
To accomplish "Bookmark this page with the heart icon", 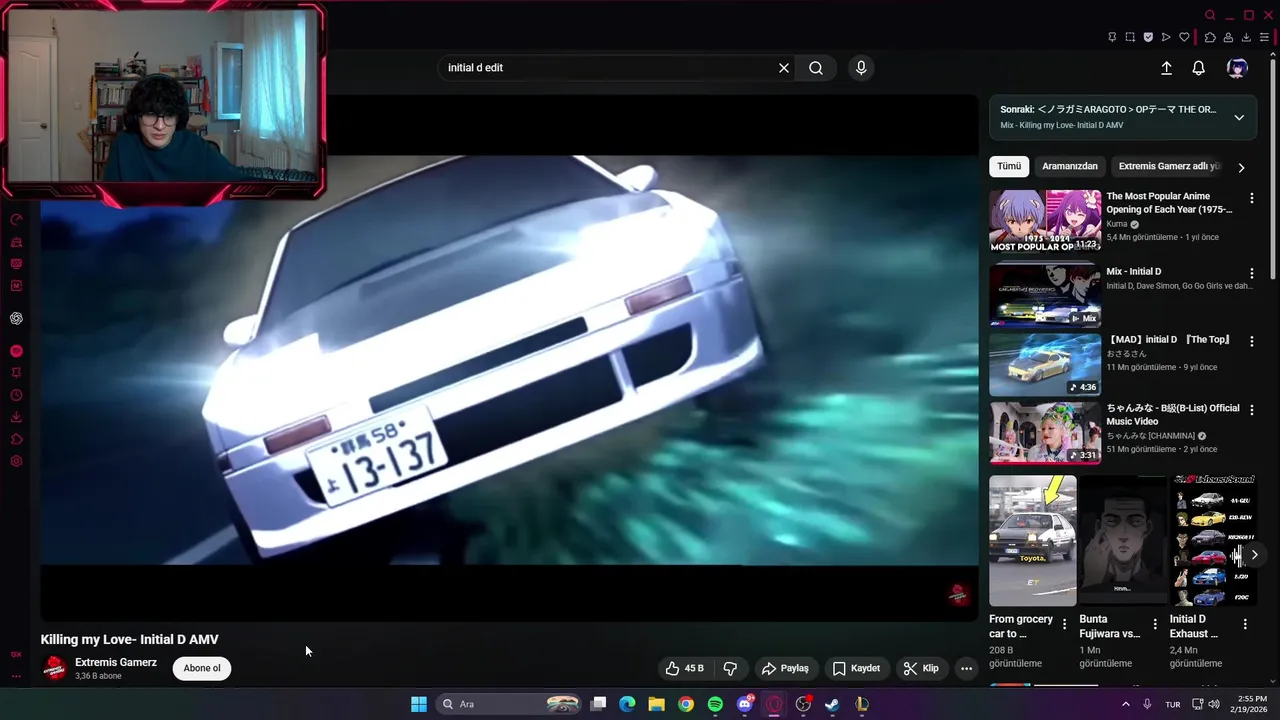I will (x=1185, y=37).
